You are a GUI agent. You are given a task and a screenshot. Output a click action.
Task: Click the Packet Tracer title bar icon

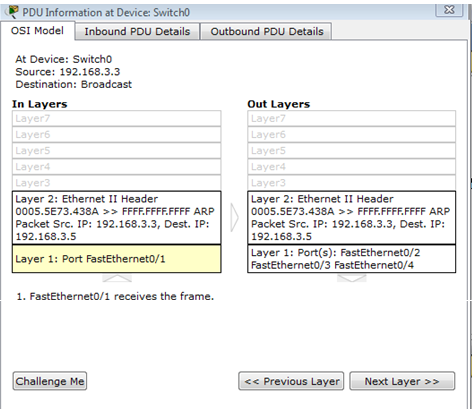tap(12, 12)
